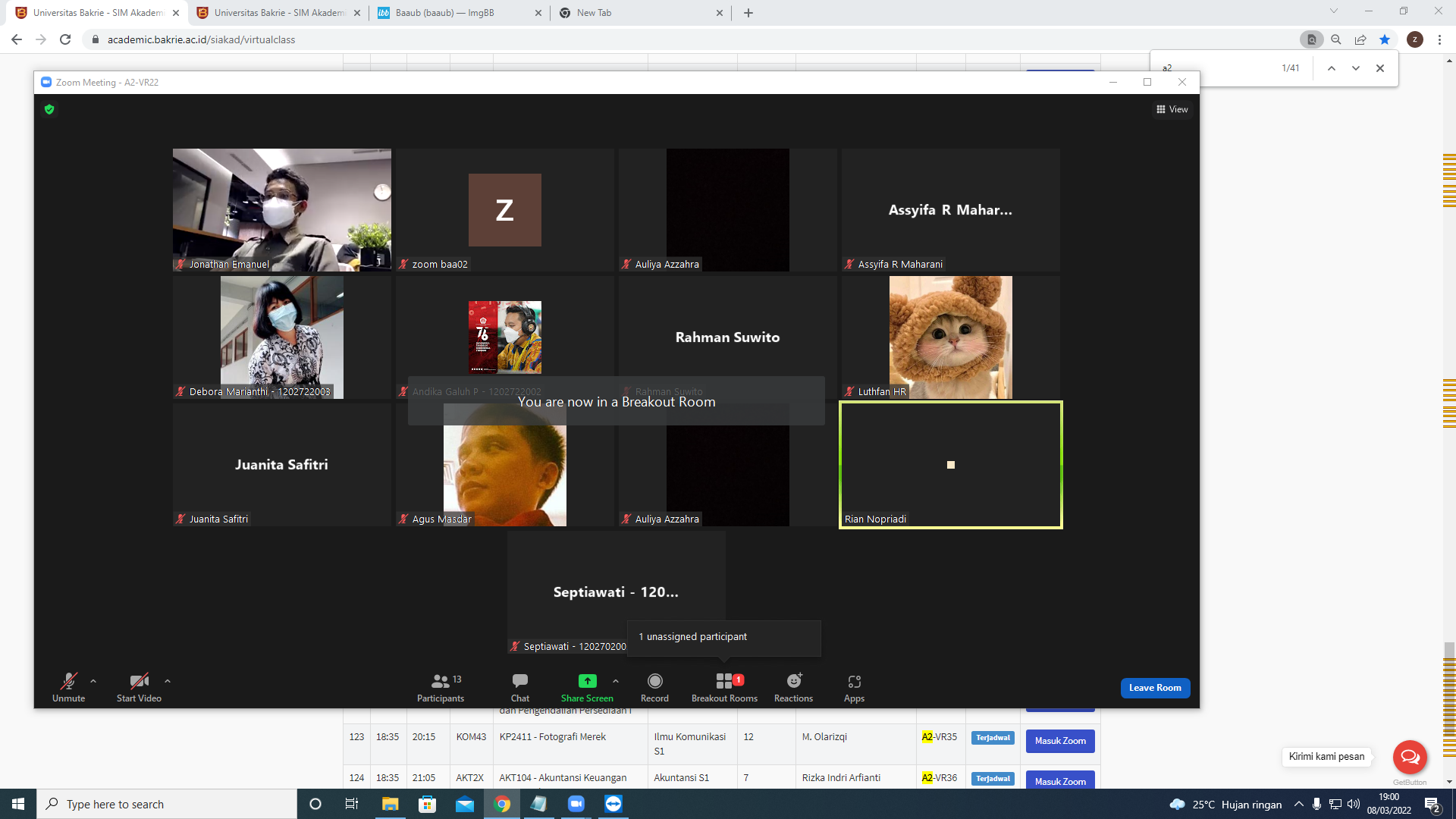Image resolution: width=1456 pixels, height=819 pixels.
Task: Show hidden system tray icons
Action: [1299, 804]
